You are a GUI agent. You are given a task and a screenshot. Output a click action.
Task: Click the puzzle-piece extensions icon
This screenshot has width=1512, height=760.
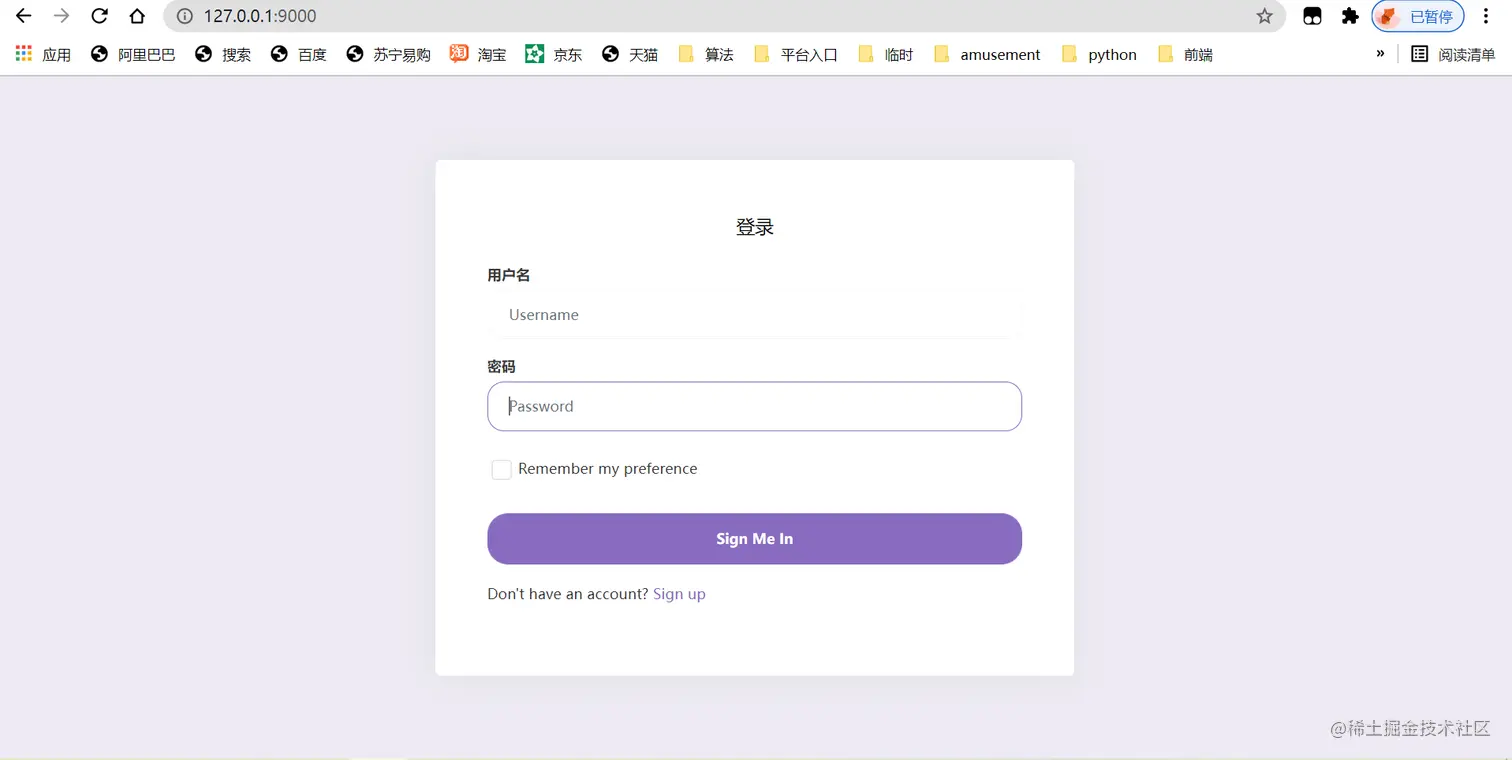(1350, 16)
